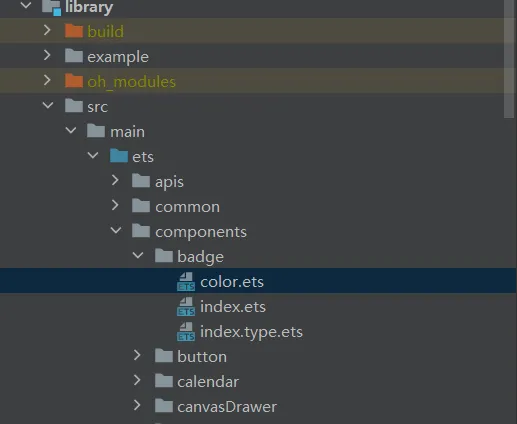Click the ETS icon beside index.type.ets

tap(186, 332)
